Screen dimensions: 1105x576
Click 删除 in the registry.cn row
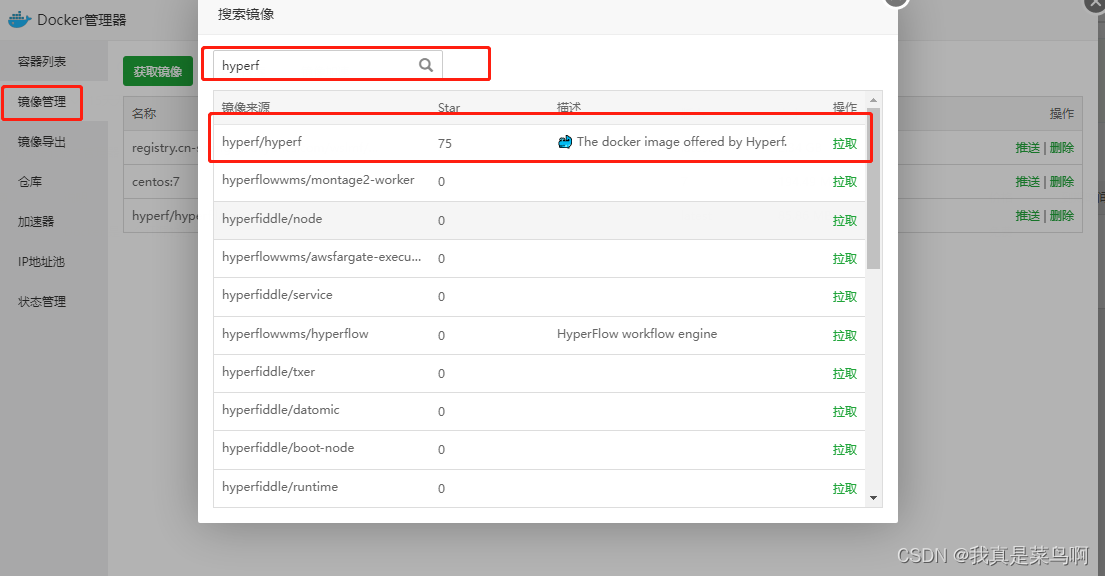[1061, 147]
